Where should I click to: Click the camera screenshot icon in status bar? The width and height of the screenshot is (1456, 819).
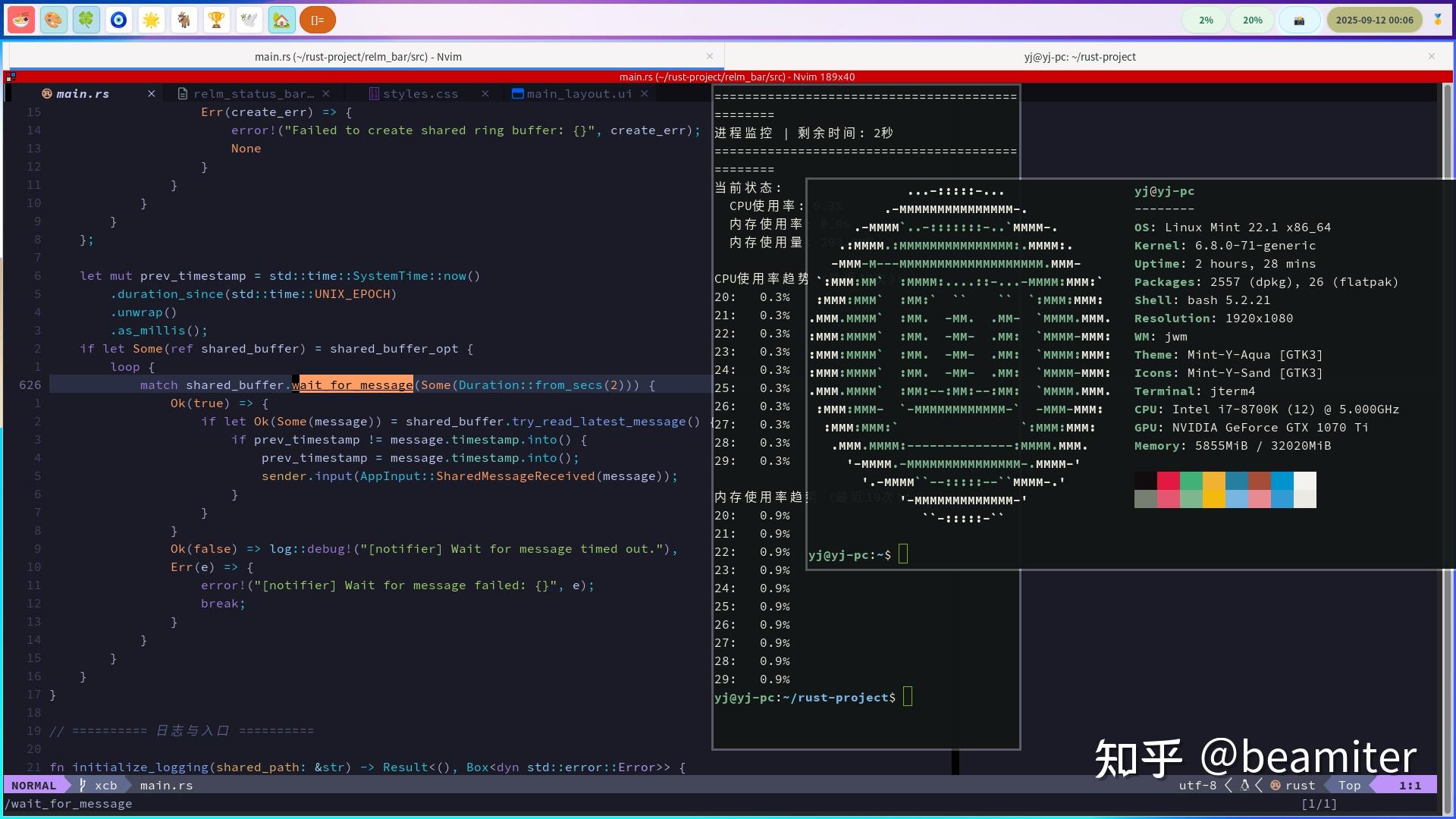click(x=1299, y=20)
